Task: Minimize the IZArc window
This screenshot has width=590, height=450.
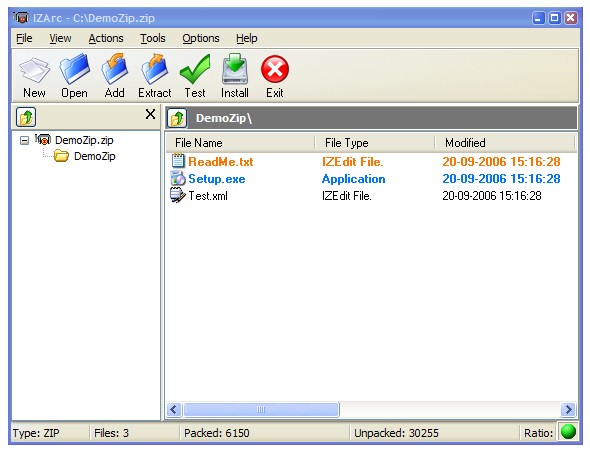Action: click(x=538, y=18)
